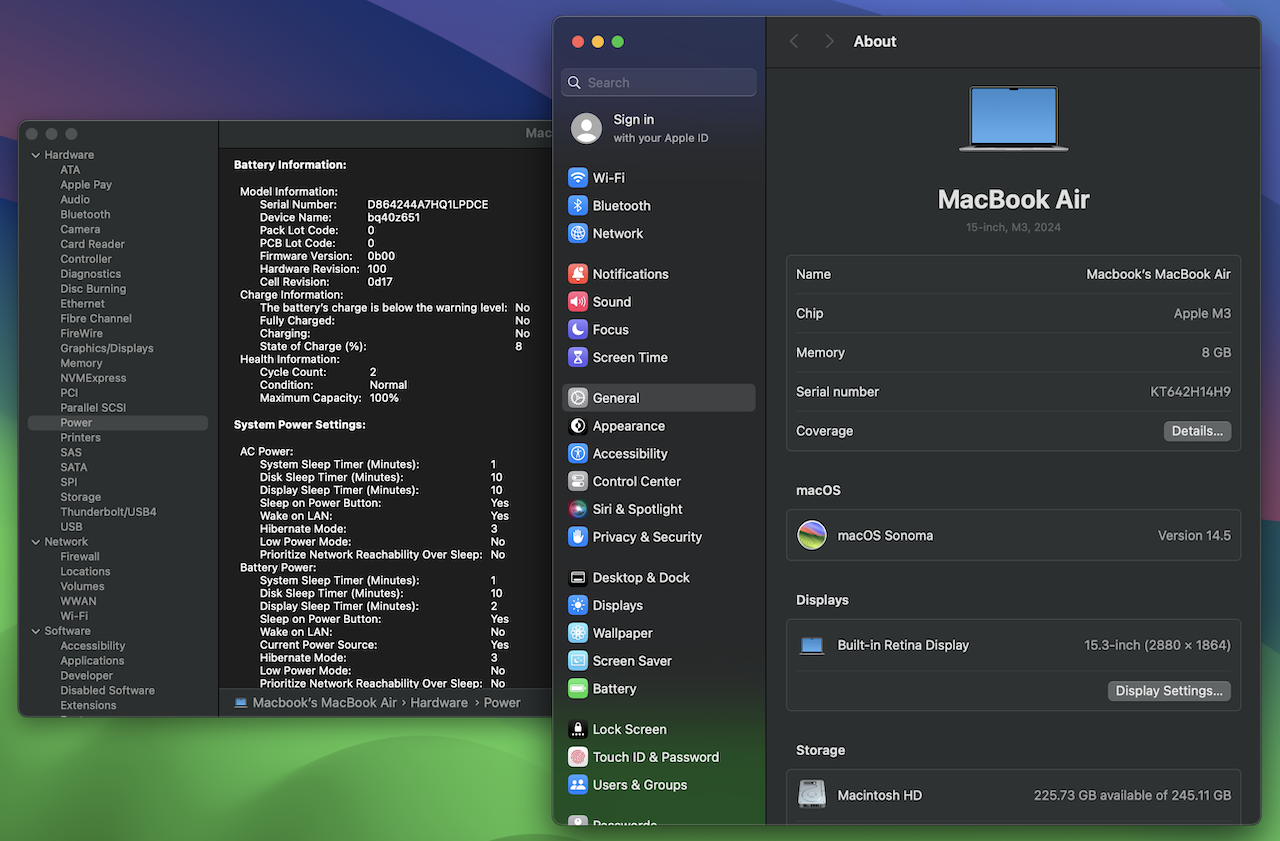Image resolution: width=1280 pixels, height=841 pixels.
Task: Select the Accessibility icon
Action: pos(578,454)
